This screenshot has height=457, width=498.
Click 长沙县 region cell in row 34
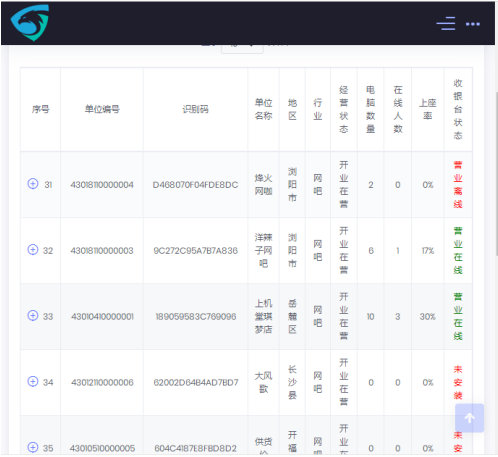point(292,382)
